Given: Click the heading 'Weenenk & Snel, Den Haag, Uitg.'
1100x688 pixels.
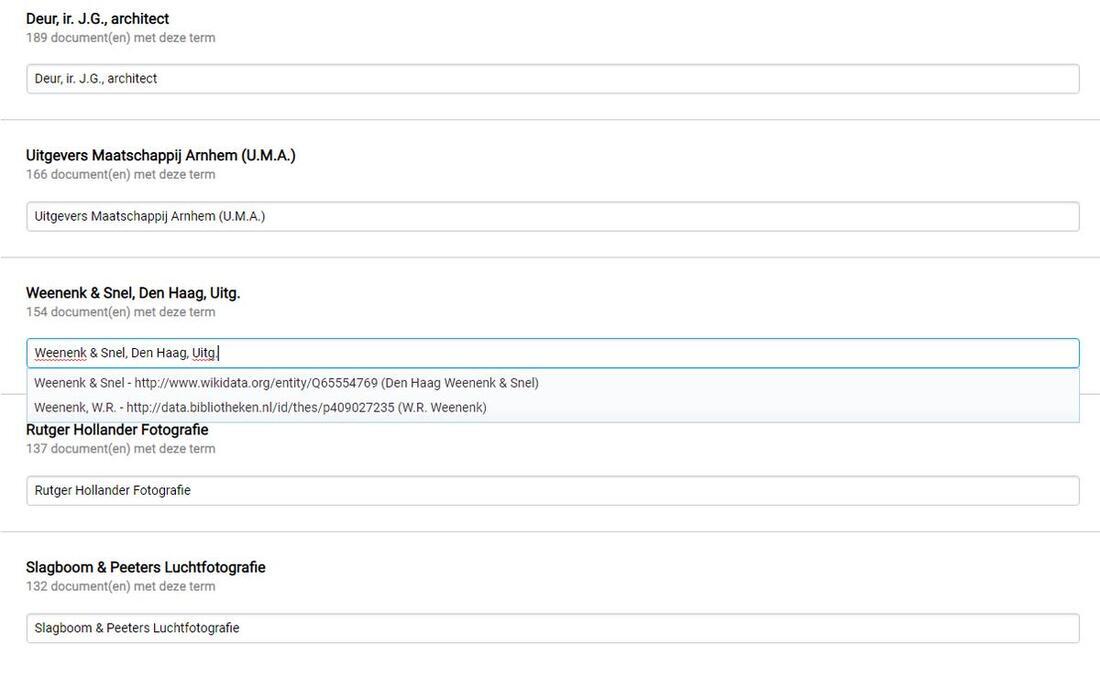Looking at the screenshot, I should (x=133, y=293).
